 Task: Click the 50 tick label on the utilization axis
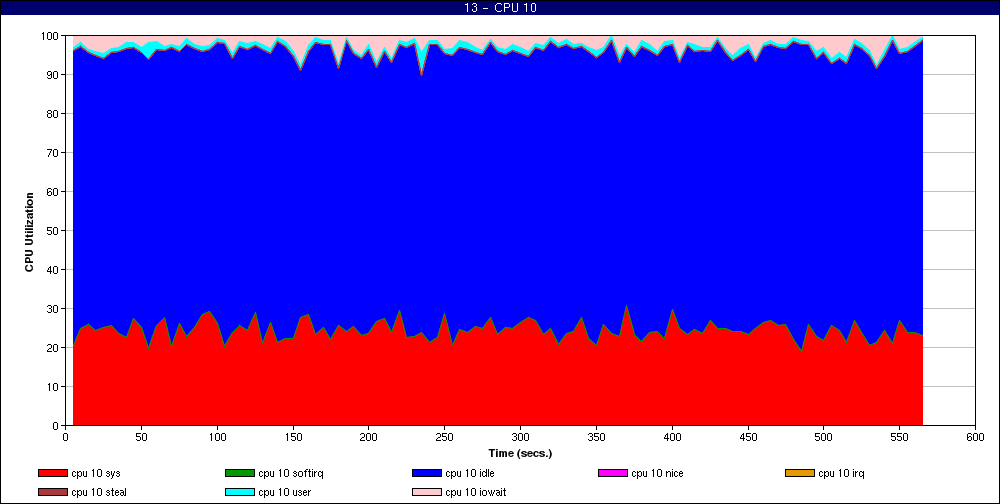(52, 231)
